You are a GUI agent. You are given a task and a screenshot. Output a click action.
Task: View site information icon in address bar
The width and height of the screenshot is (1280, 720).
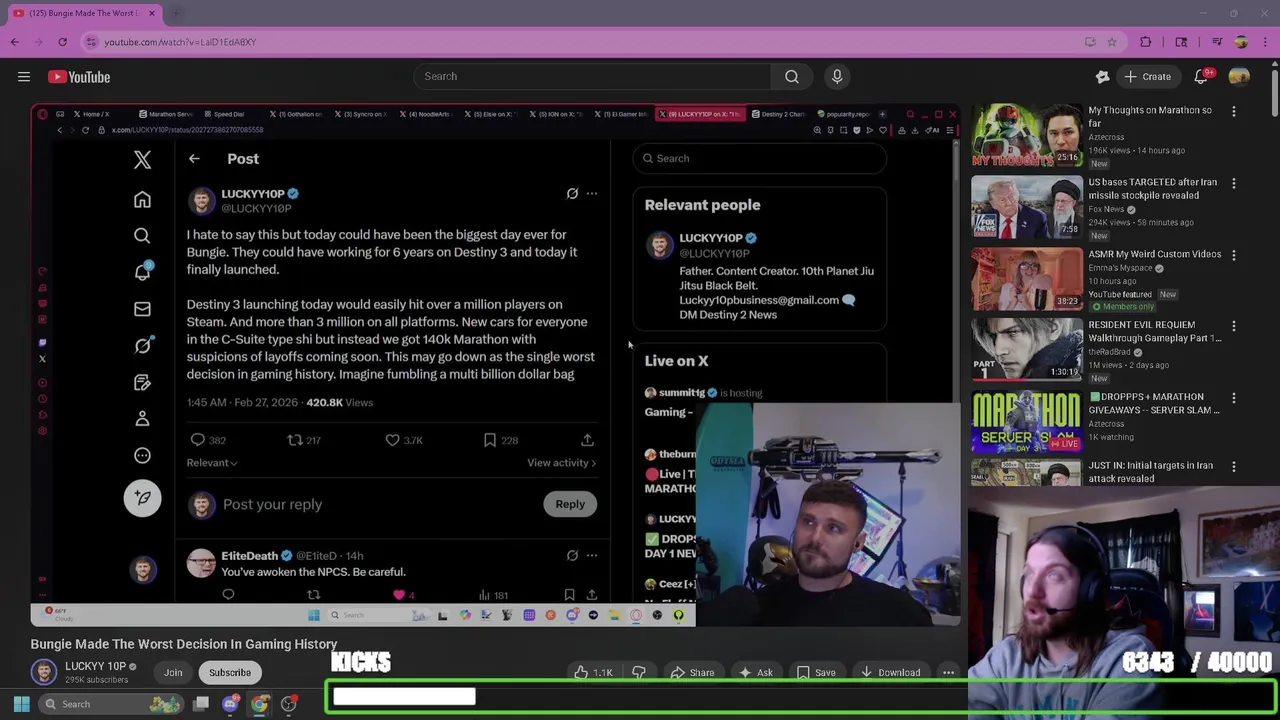[x=91, y=42]
